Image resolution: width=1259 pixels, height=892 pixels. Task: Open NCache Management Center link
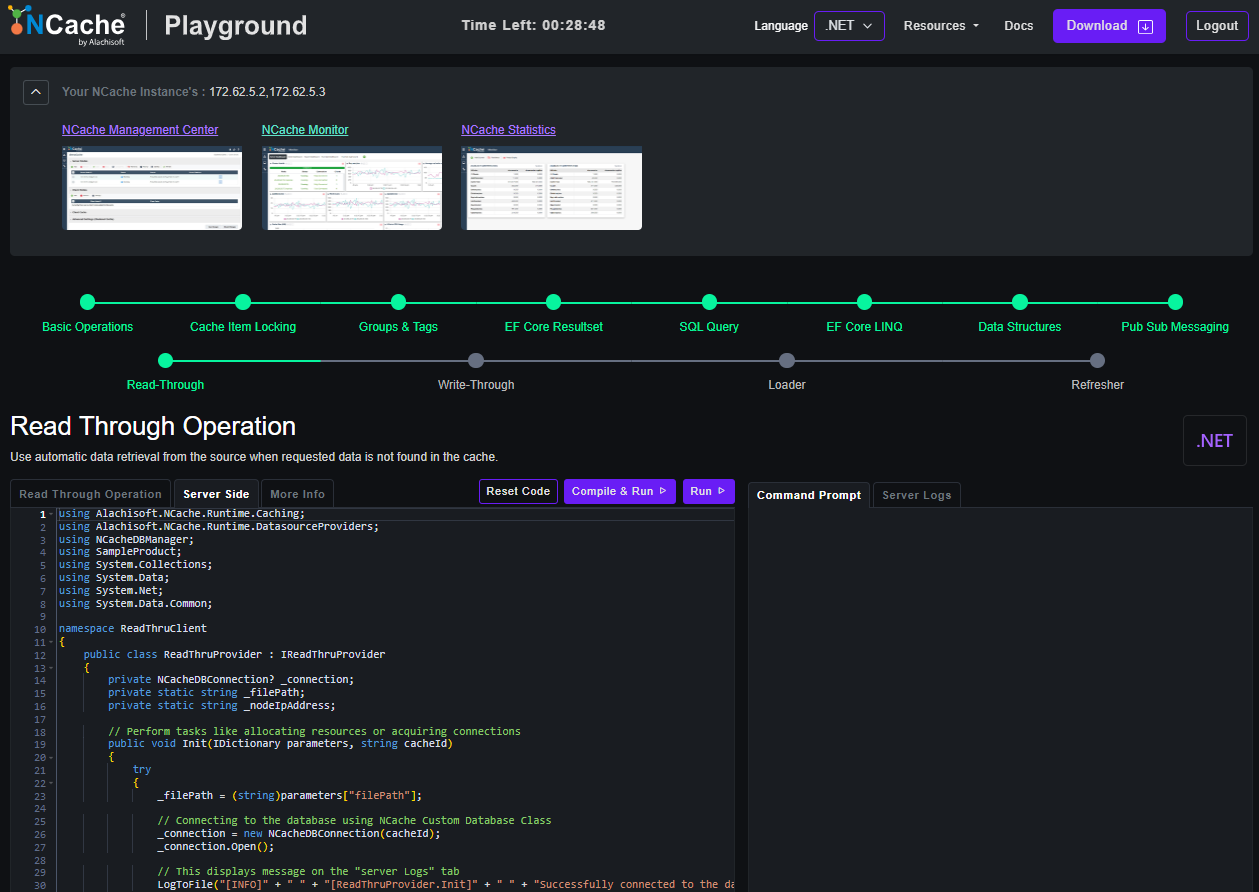pos(140,130)
